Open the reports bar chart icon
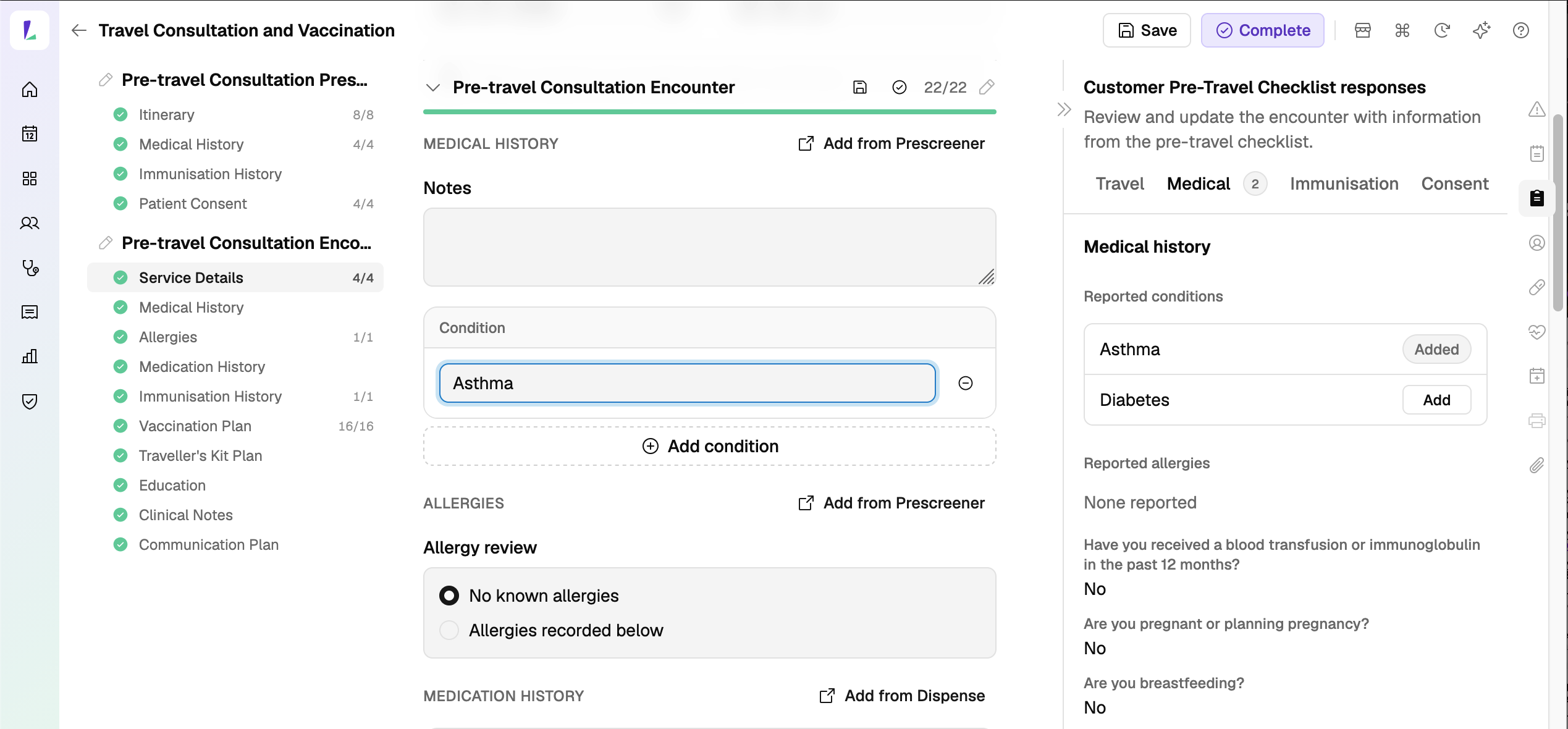This screenshot has height=729, width=1568. [30, 356]
